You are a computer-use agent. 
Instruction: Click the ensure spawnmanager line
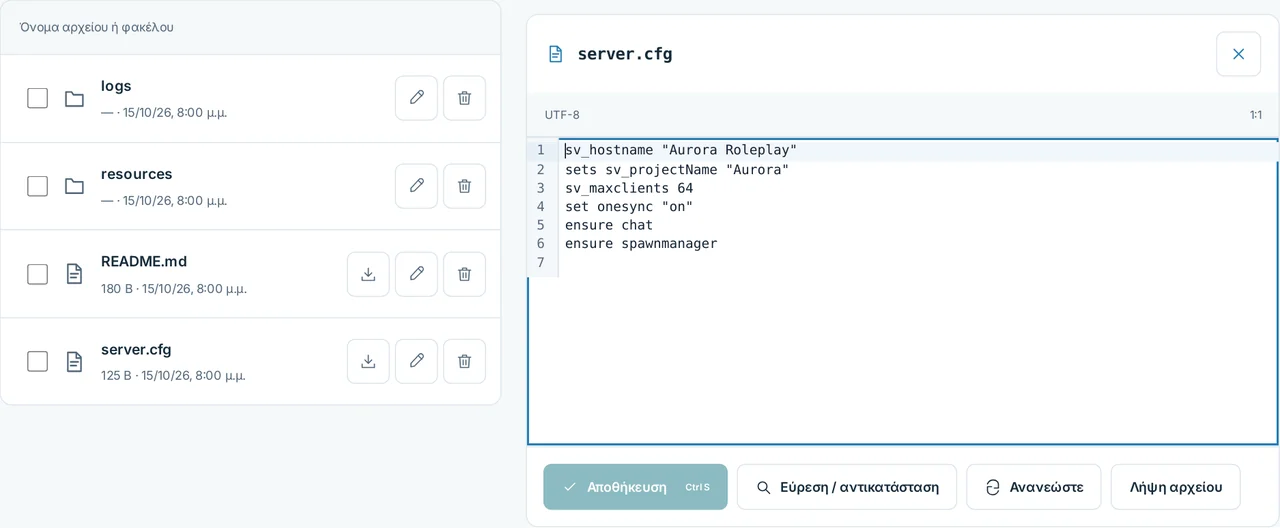[641, 243]
